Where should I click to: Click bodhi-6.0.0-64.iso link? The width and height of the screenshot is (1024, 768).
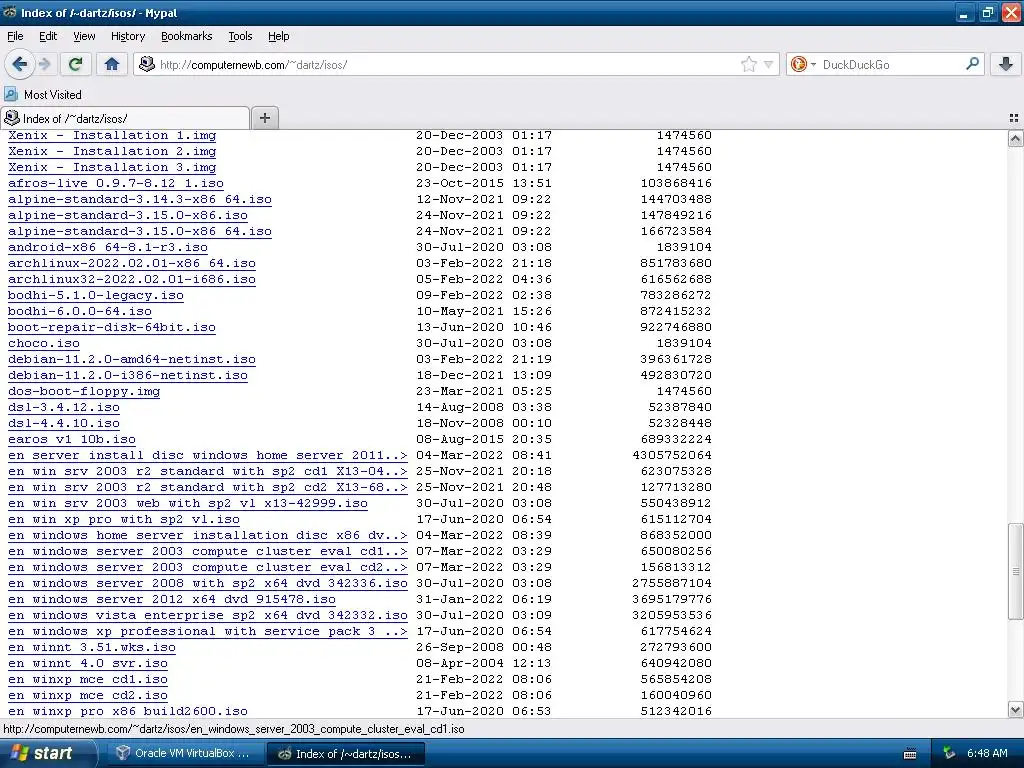tap(80, 312)
